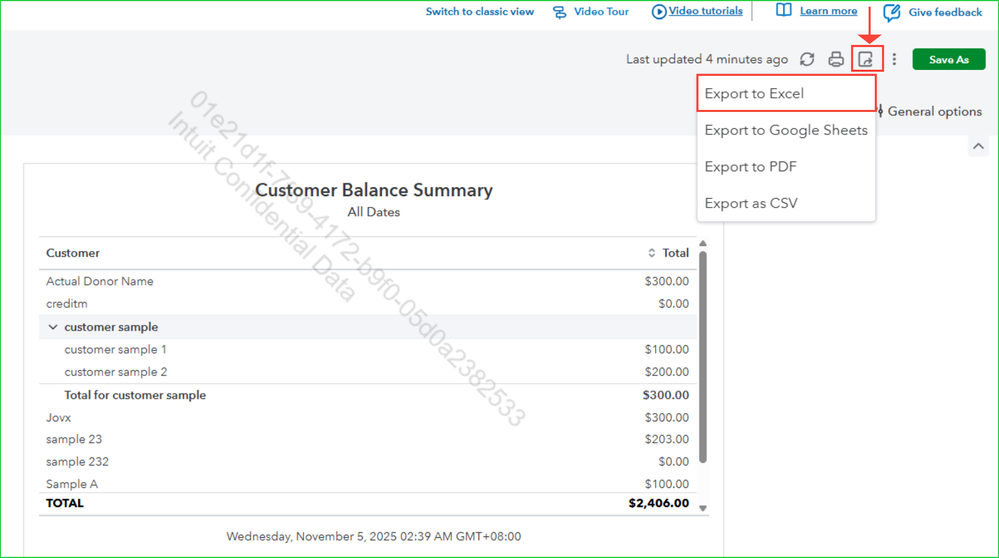Click the All Dates subtitle
Screen dimensions: 999x558
point(374,212)
